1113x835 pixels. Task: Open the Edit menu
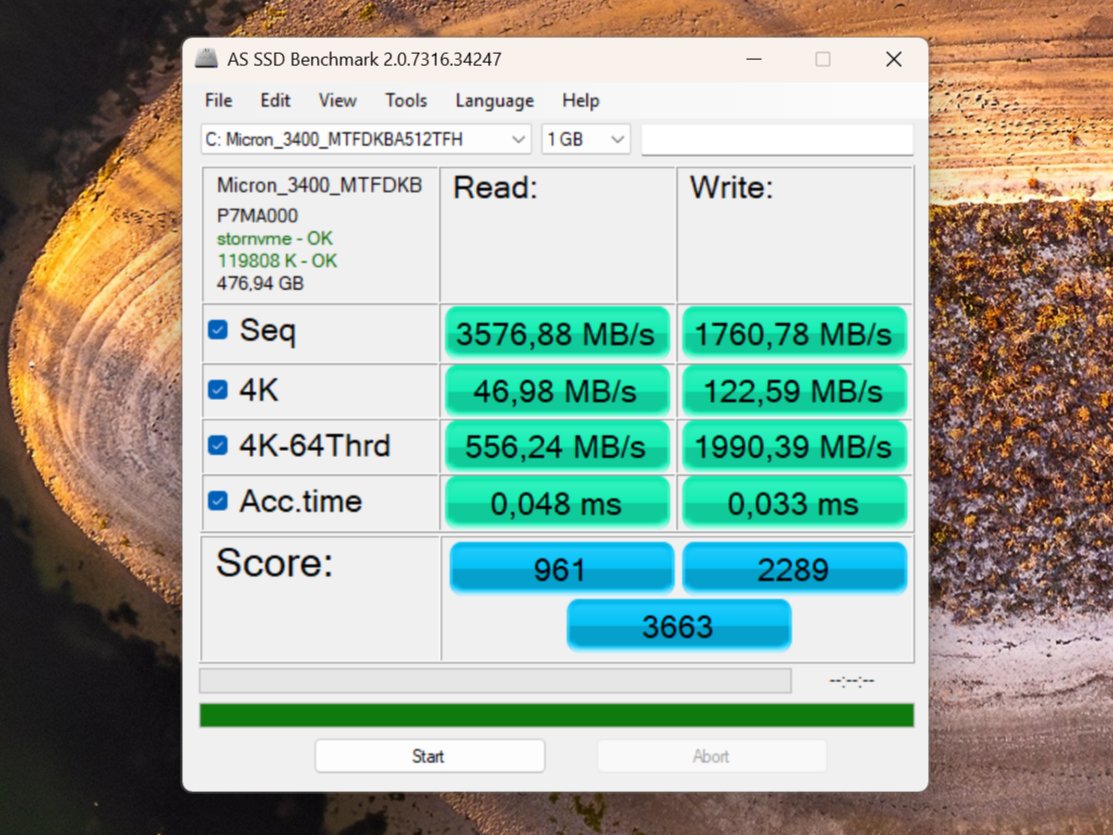tap(275, 100)
